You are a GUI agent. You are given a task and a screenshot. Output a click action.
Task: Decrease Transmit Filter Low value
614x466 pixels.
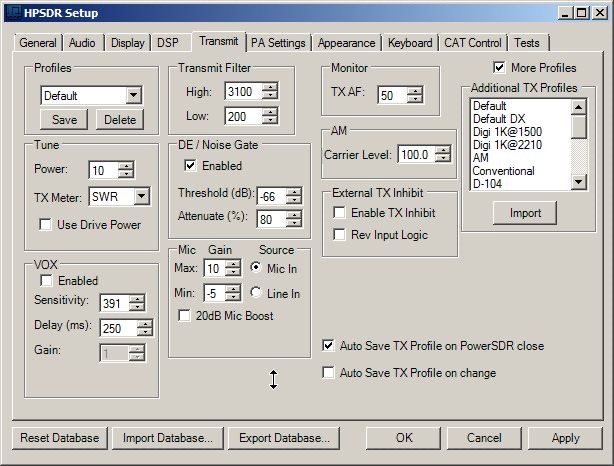pyautogui.click(x=270, y=120)
